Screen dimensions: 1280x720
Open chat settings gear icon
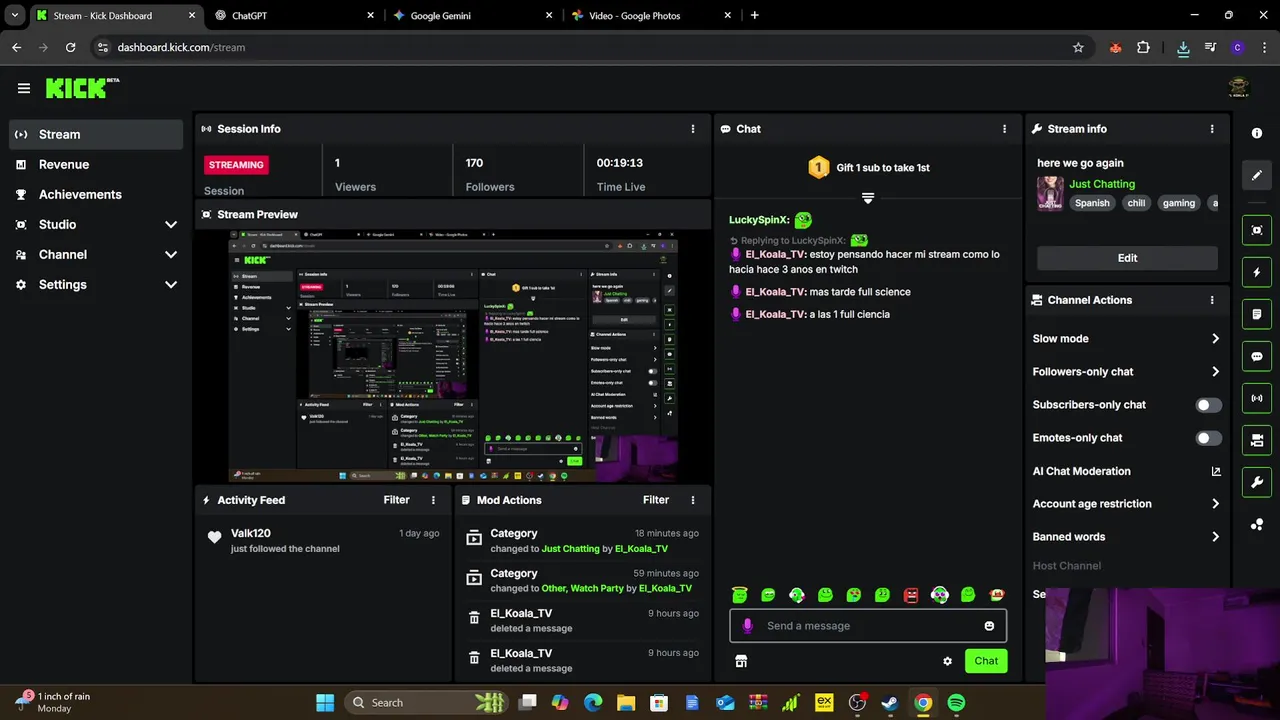(947, 661)
